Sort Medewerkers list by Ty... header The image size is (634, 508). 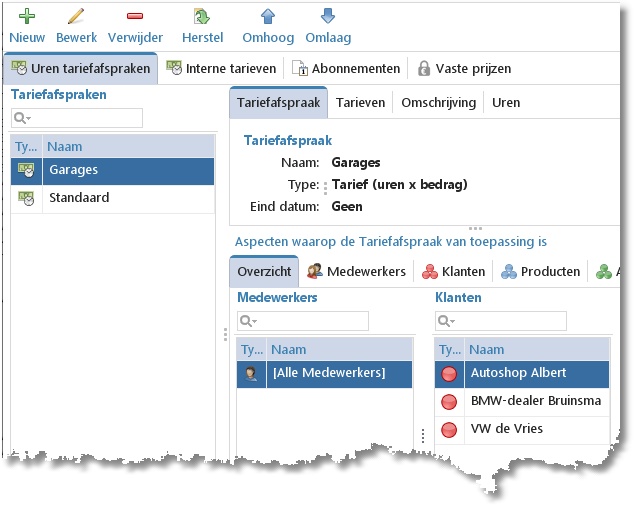(x=251, y=349)
